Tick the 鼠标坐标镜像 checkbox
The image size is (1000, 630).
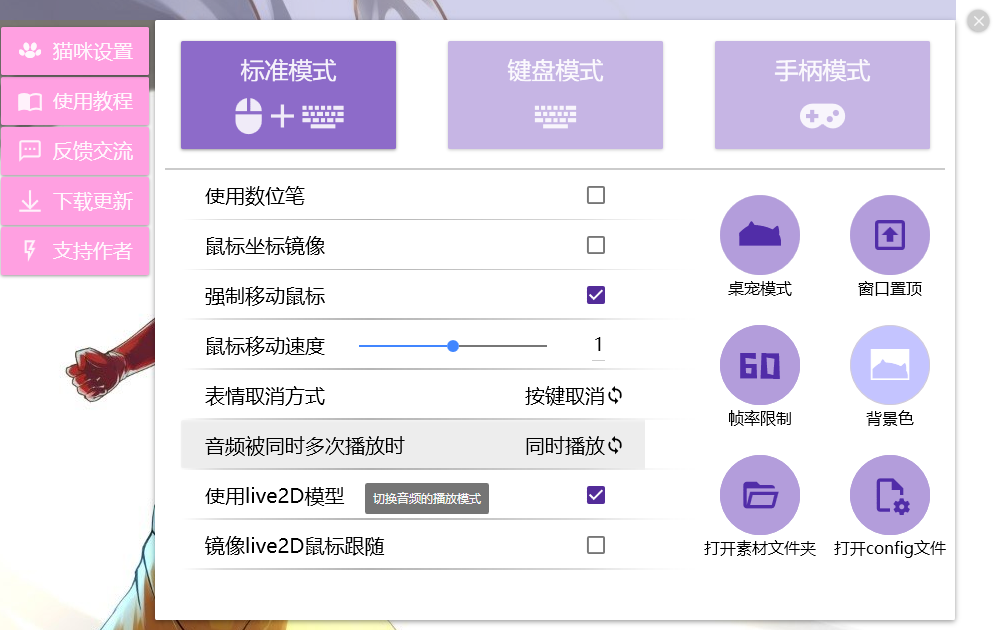[596, 245]
